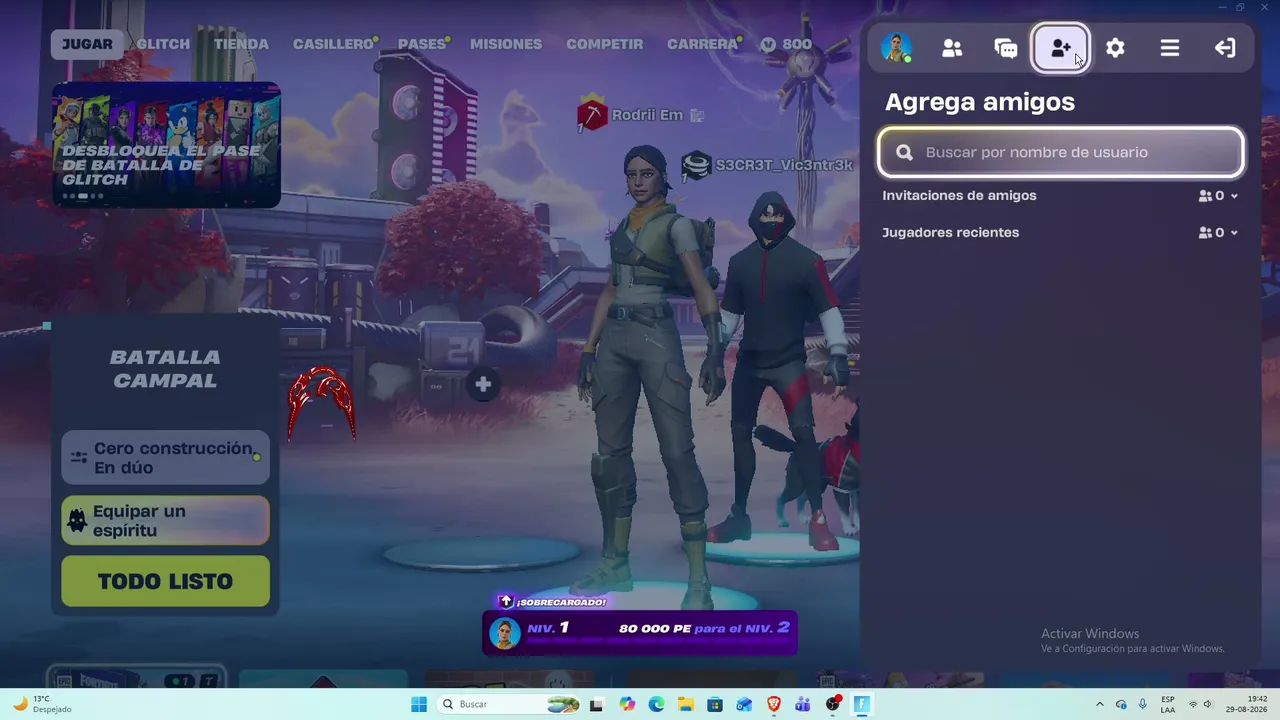This screenshot has height=720, width=1280.
Task: Click the ¡SOBRECARGADO! label
Action: coord(561,602)
